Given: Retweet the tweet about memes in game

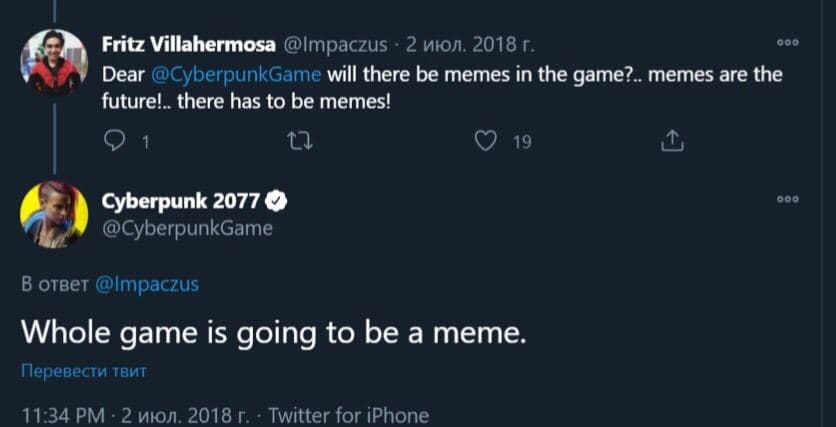Looking at the screenshot, I should (x=297, y=141).
